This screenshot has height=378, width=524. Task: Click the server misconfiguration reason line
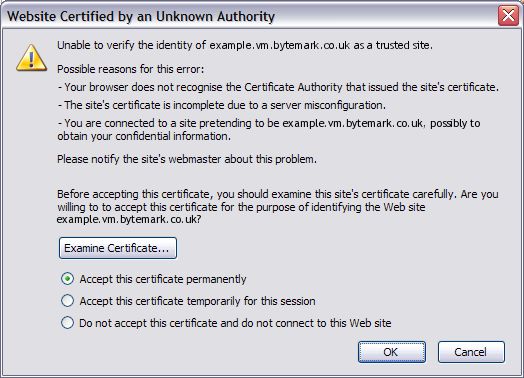[222, 105]
